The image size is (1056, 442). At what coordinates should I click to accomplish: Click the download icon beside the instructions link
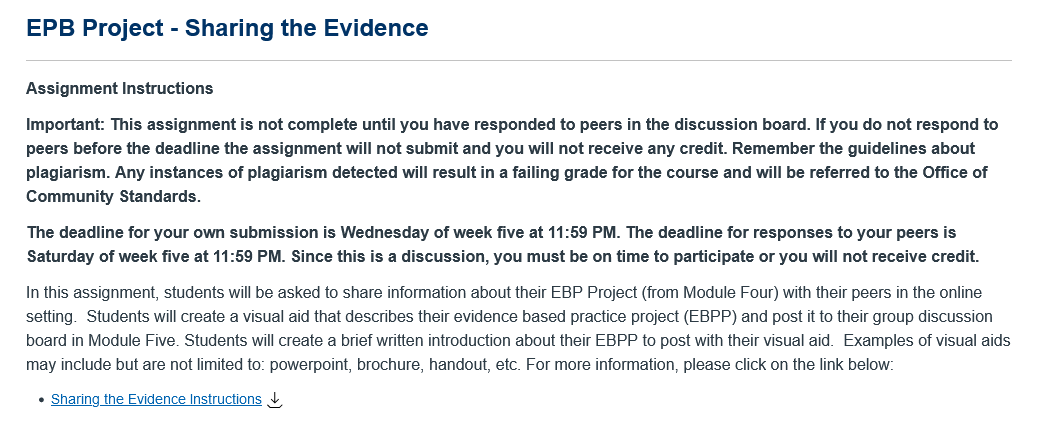click(x=274, y=400)
